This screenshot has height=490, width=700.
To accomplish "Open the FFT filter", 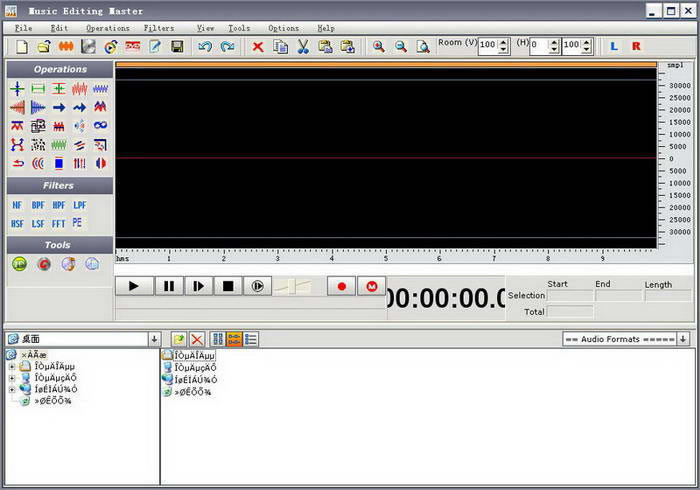I will tap(58, 224).
